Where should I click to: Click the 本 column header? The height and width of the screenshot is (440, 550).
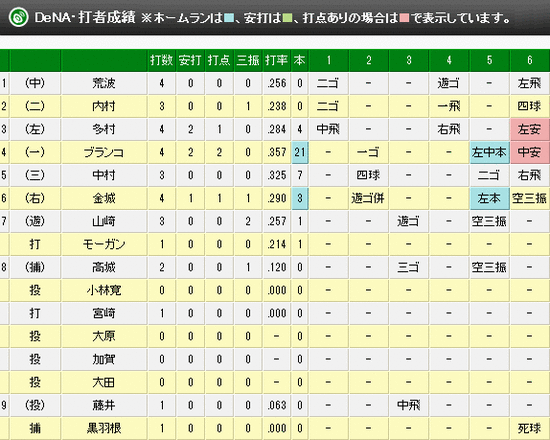pos(300,60)
